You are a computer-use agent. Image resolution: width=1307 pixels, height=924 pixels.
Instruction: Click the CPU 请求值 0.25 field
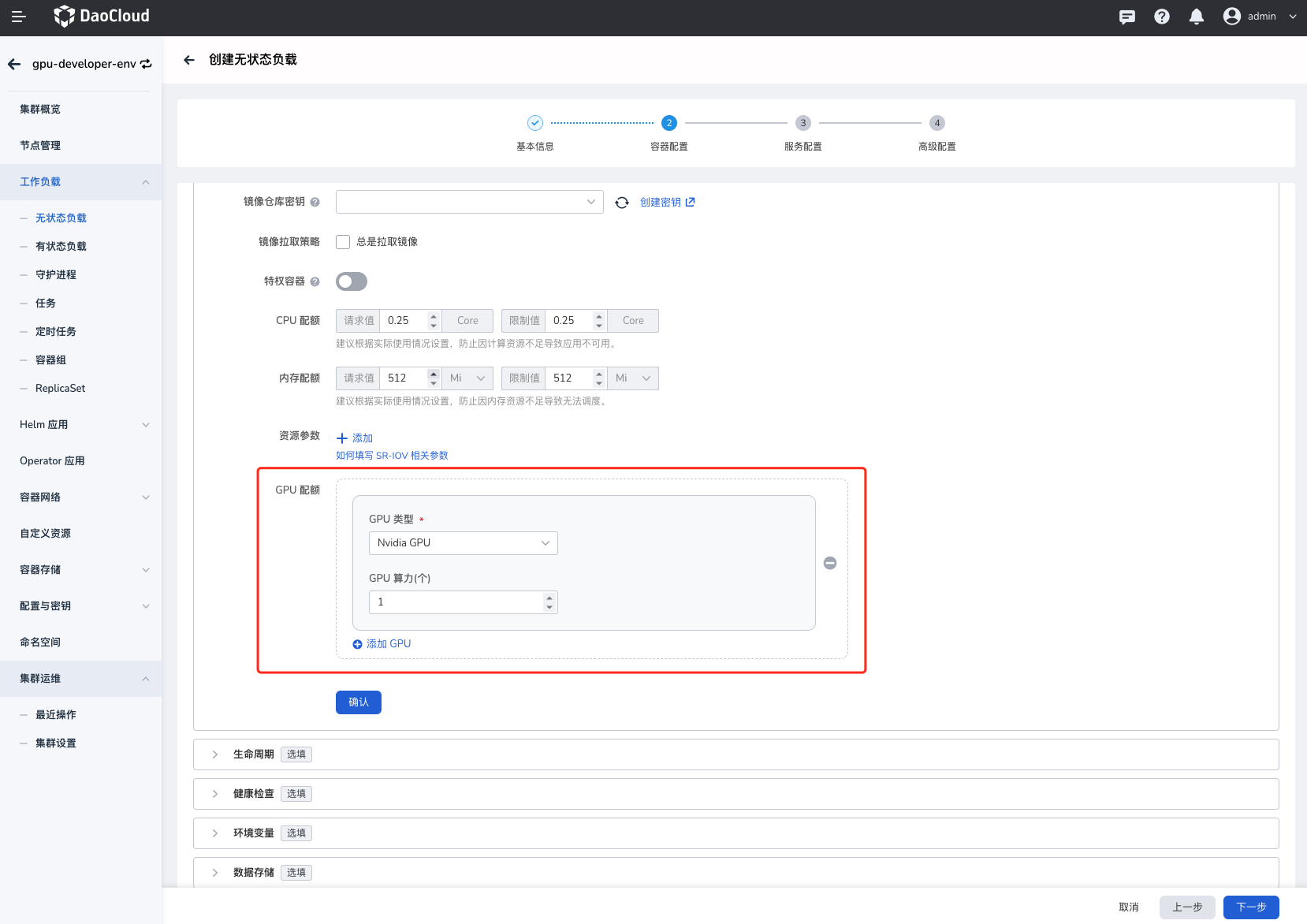(404, 321)
